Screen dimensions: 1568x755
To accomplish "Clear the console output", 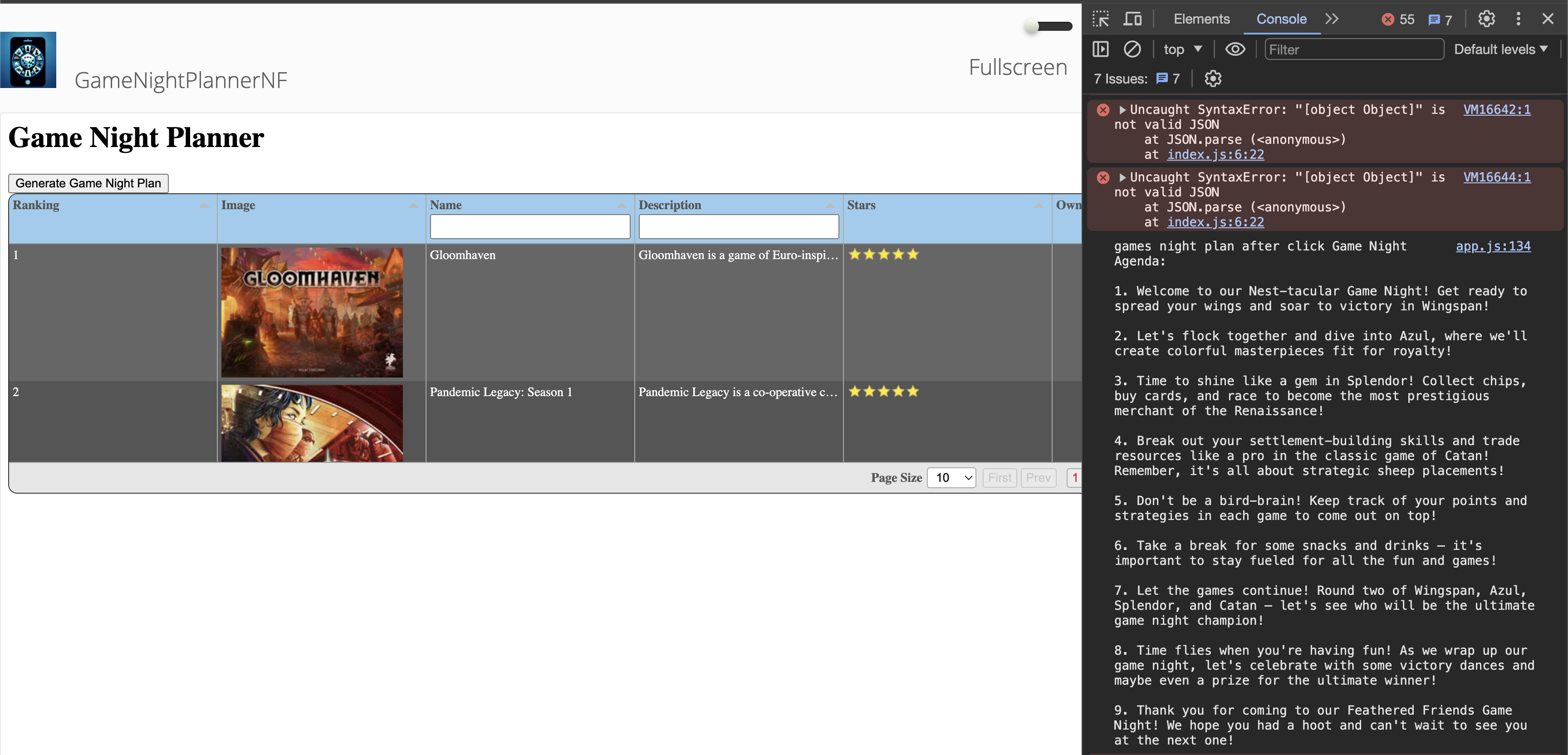I will coord(1132,49).
